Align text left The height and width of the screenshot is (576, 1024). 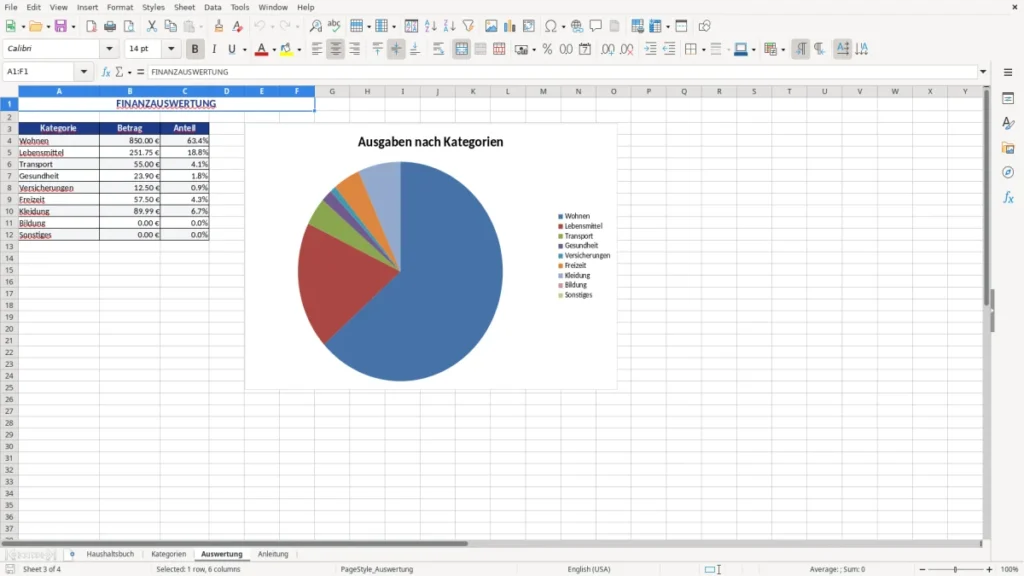317,49
